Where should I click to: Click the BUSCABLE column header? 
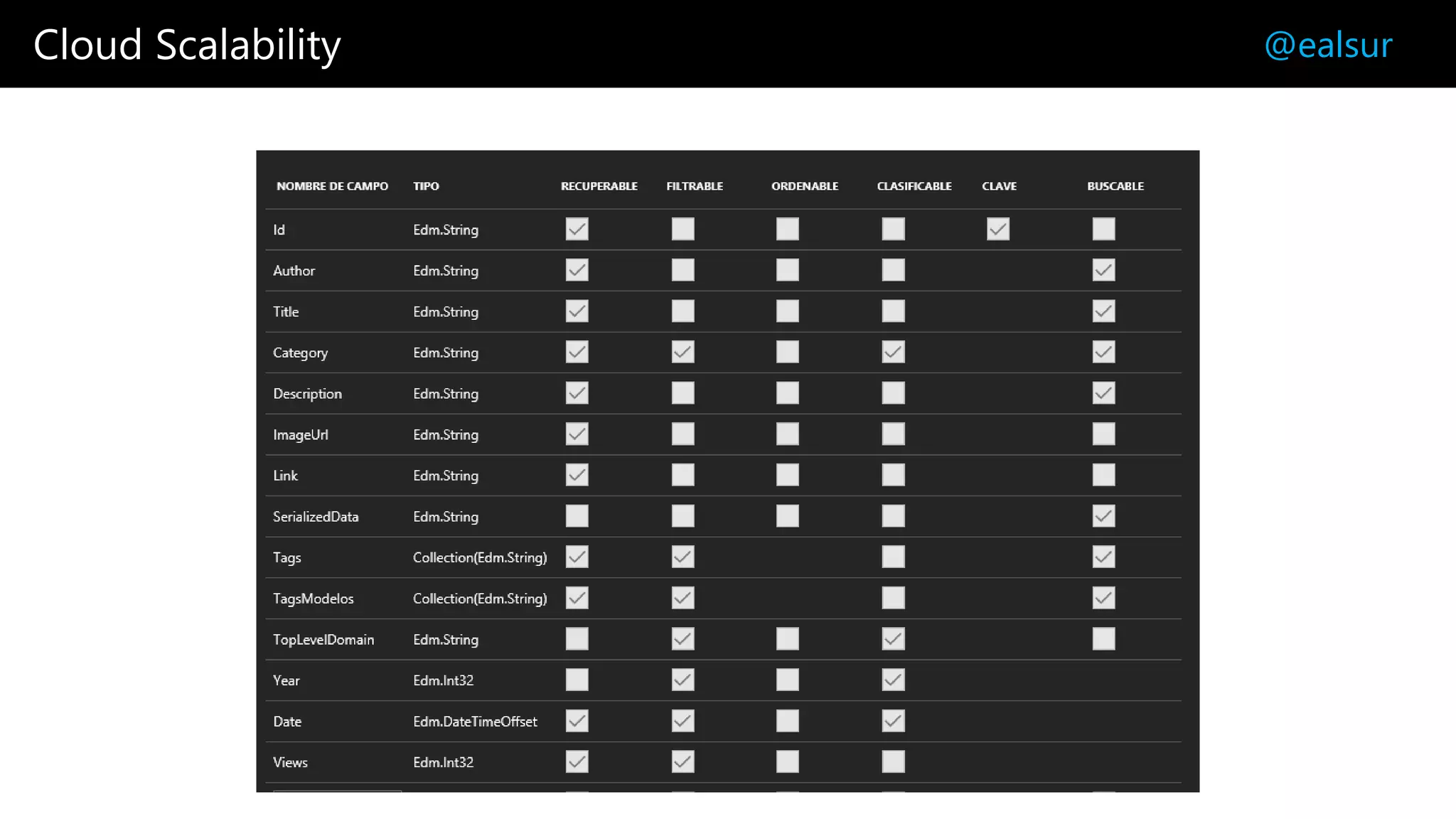(1115, 186)
